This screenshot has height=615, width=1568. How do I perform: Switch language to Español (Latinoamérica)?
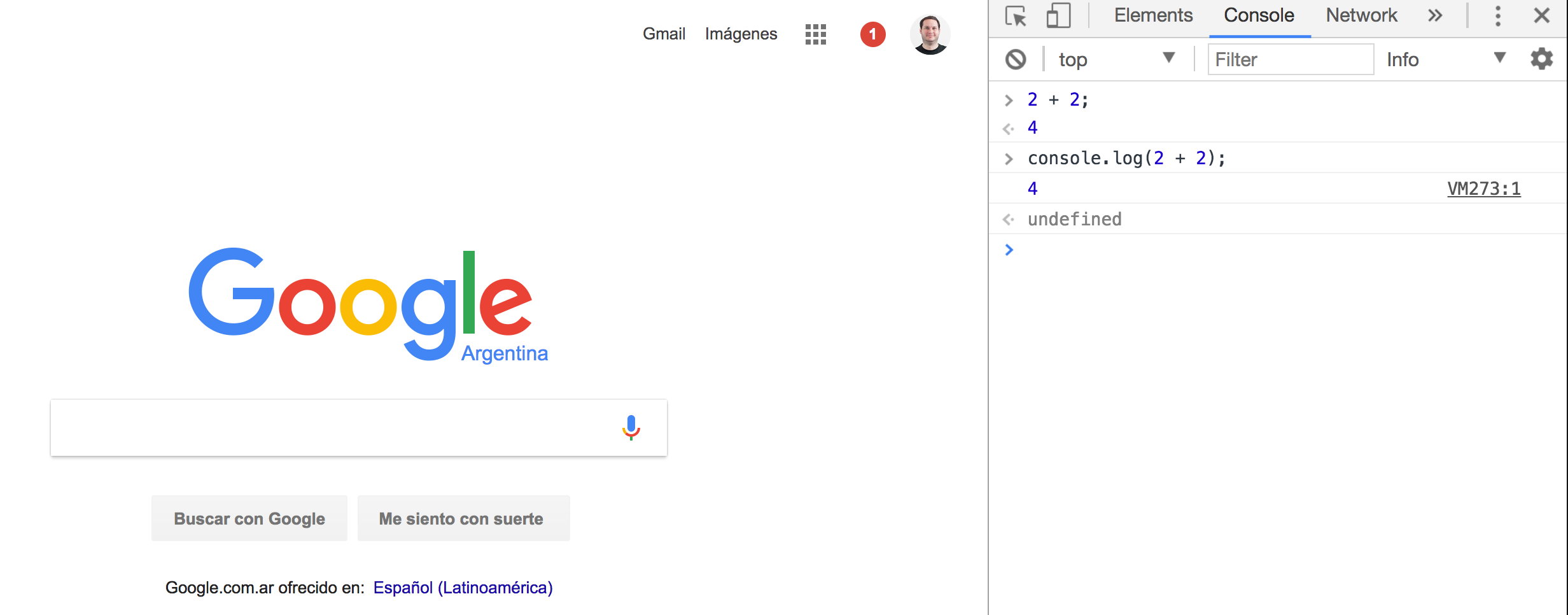[463, 588]
